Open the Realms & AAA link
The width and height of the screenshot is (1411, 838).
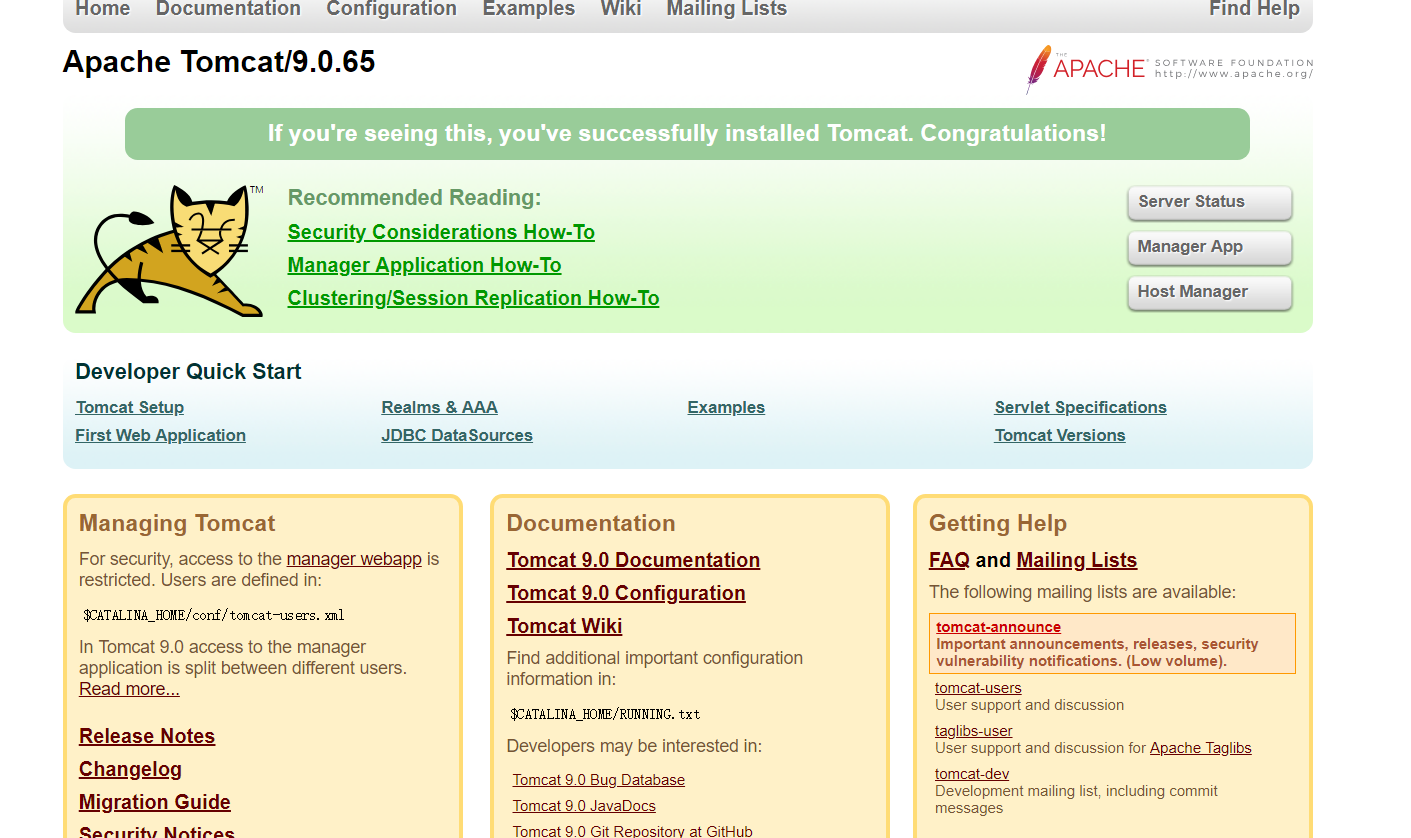pos(439,407)
